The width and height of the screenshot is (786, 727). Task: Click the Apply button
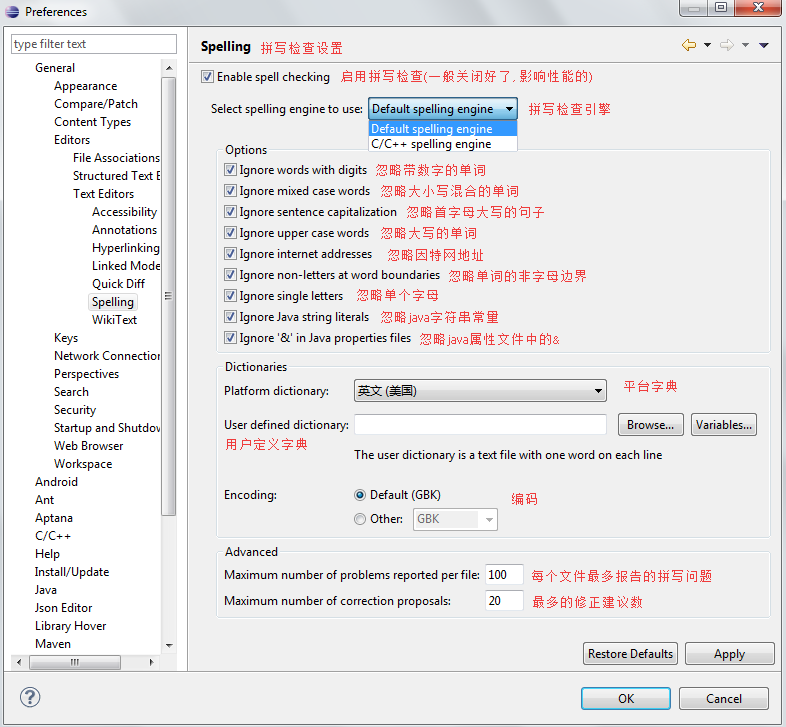tap(730, 654)
